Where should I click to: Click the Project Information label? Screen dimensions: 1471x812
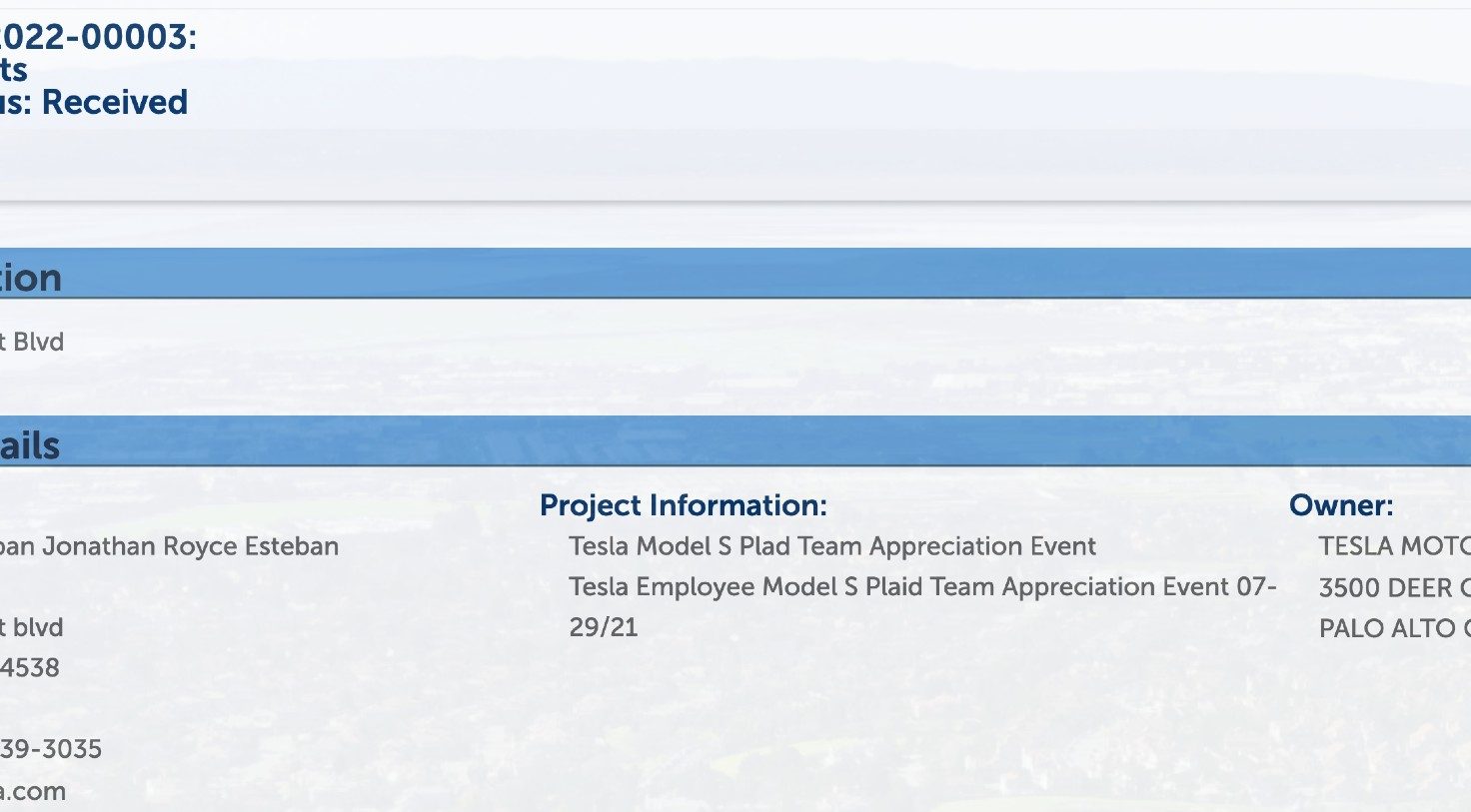pyautogui.click(x=684, y=505)
